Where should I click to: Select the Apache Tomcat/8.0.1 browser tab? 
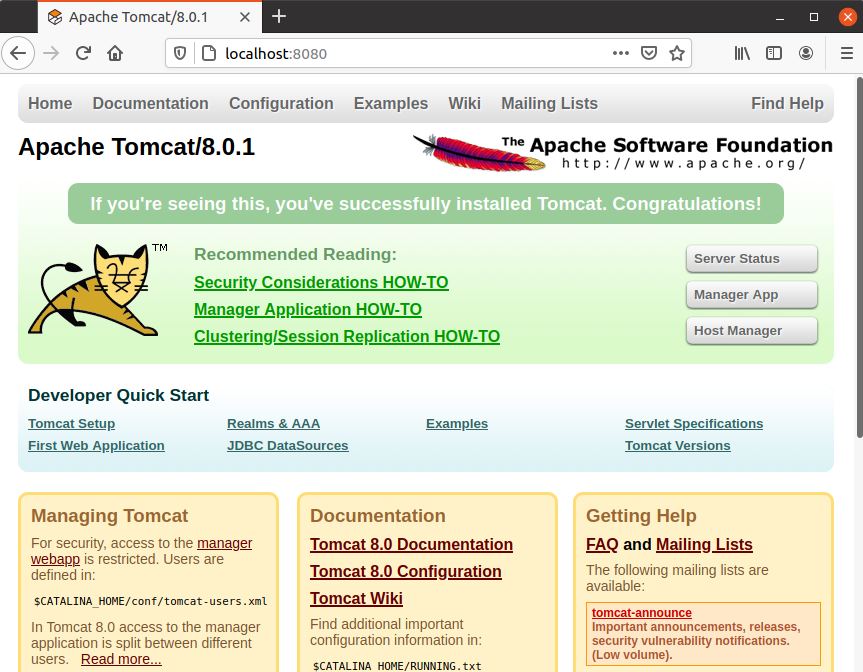(150, 17)
